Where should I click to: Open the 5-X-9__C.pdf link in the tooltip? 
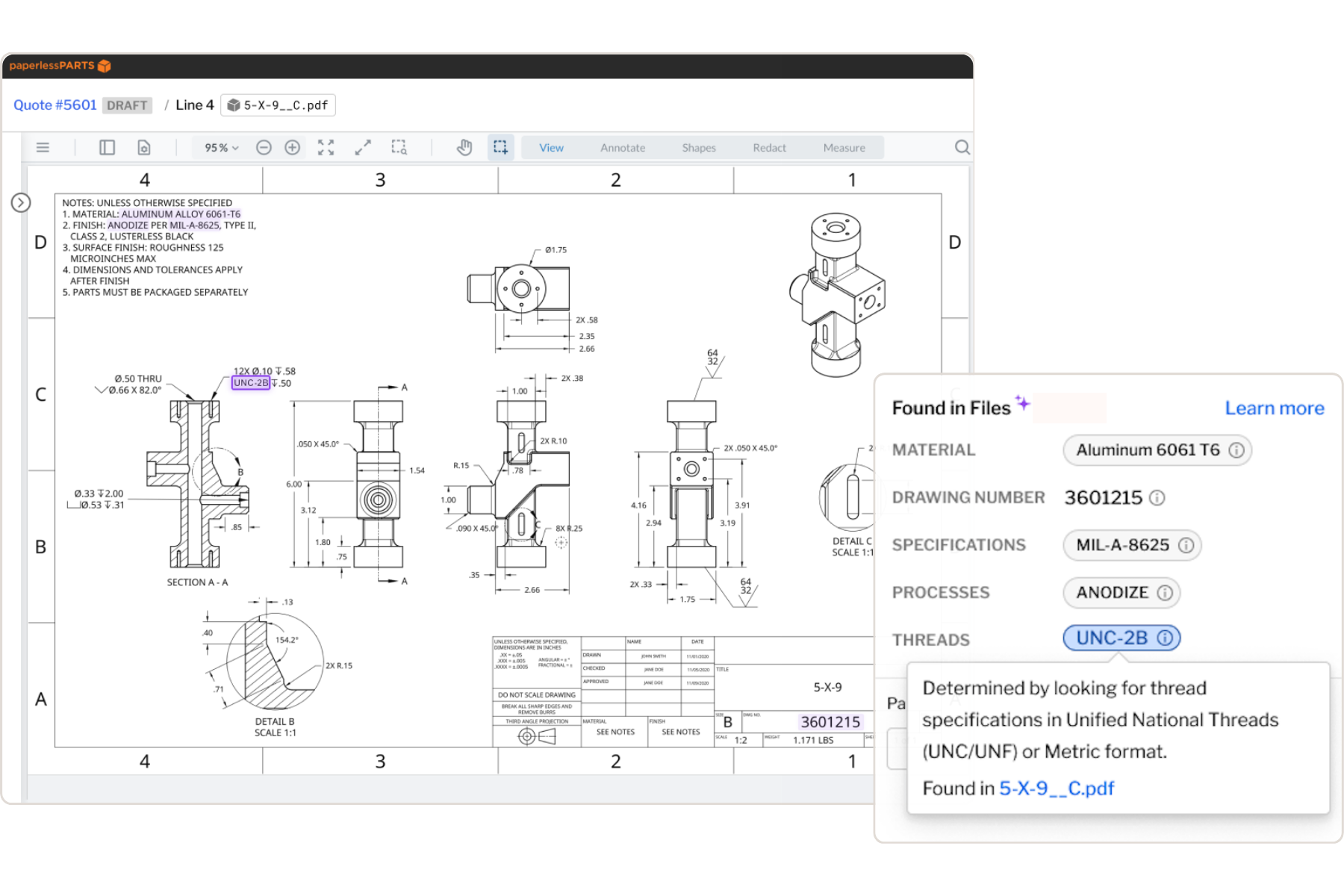(1057, 788)
